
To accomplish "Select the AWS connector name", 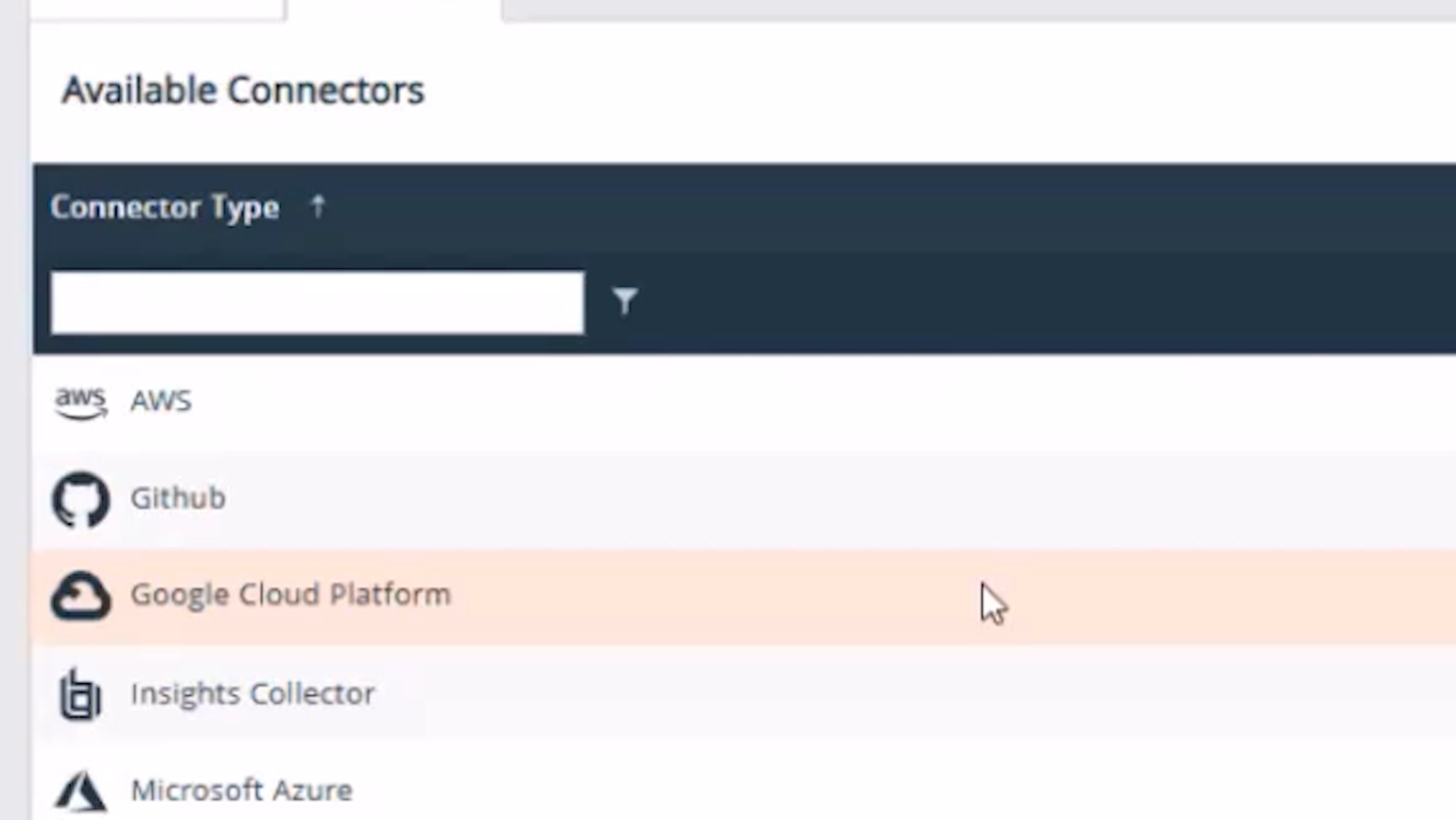I will click(x=161, y=401).
